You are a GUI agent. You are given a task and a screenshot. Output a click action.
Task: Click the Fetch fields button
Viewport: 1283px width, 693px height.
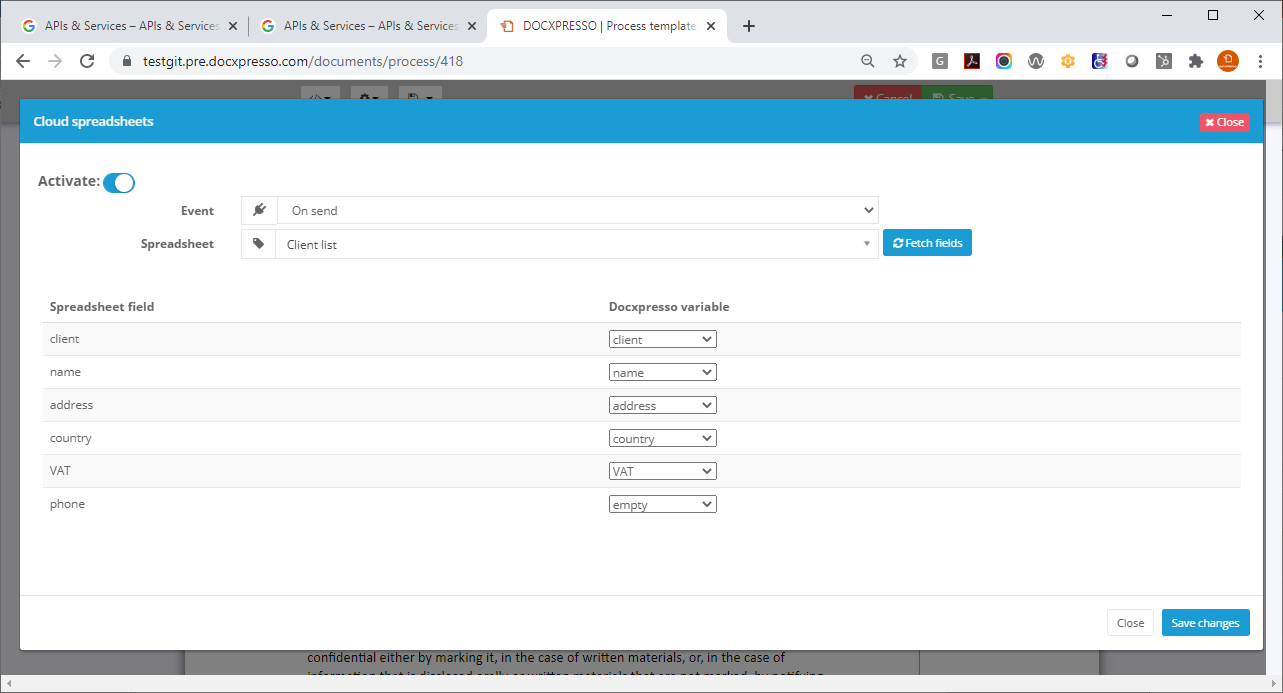coord(927,243)
